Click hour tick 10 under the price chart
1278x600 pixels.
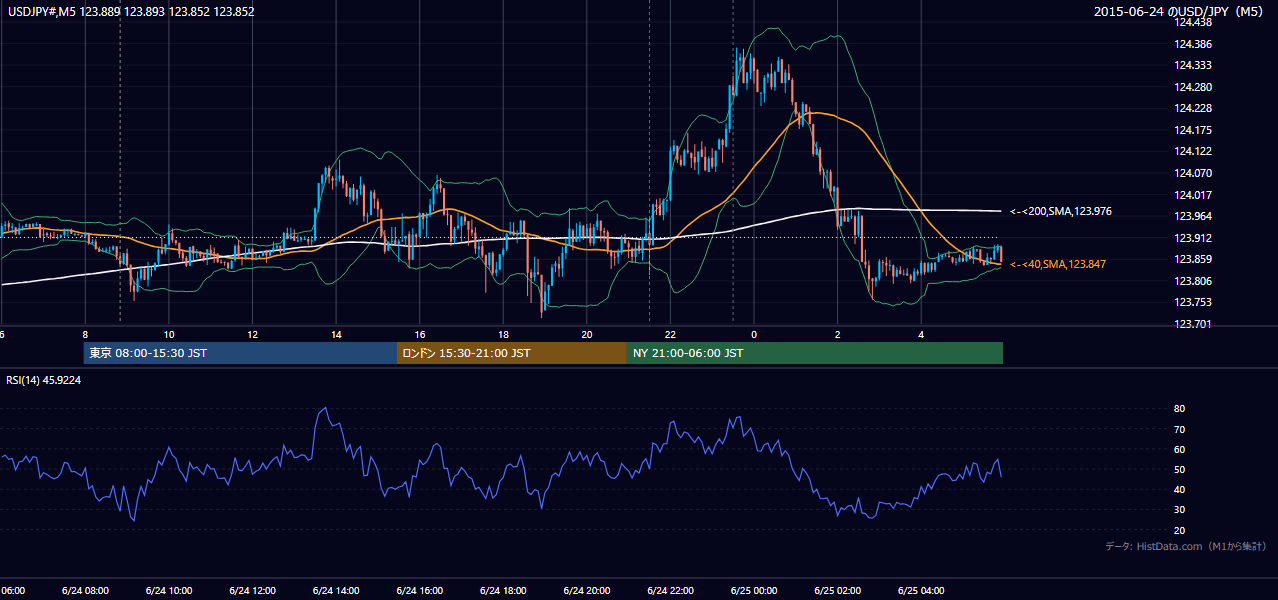click(169, 334)
